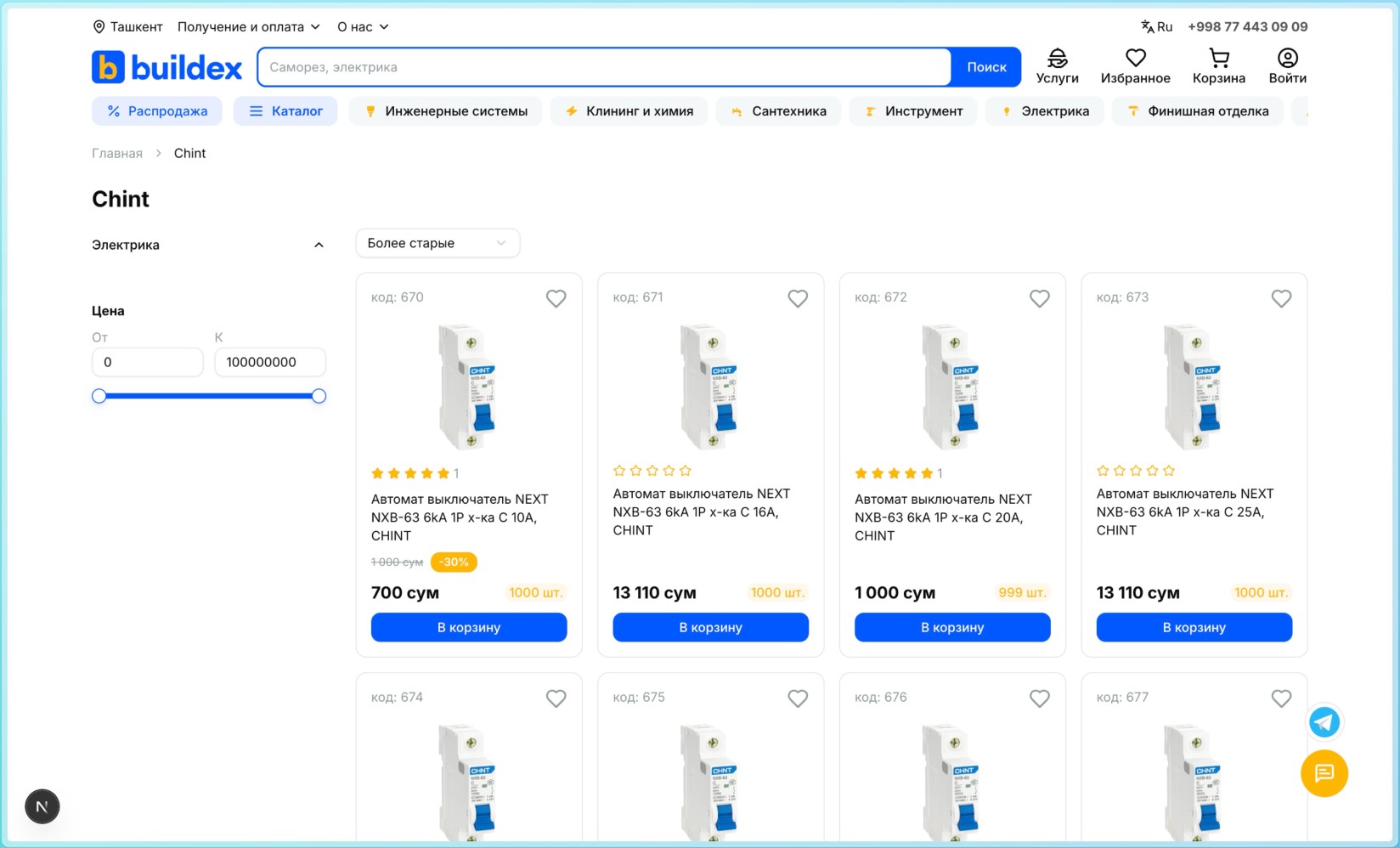This screenshot has height=848, width=1400.
Task: Select the Инструмент category
Action: point(913,111)
